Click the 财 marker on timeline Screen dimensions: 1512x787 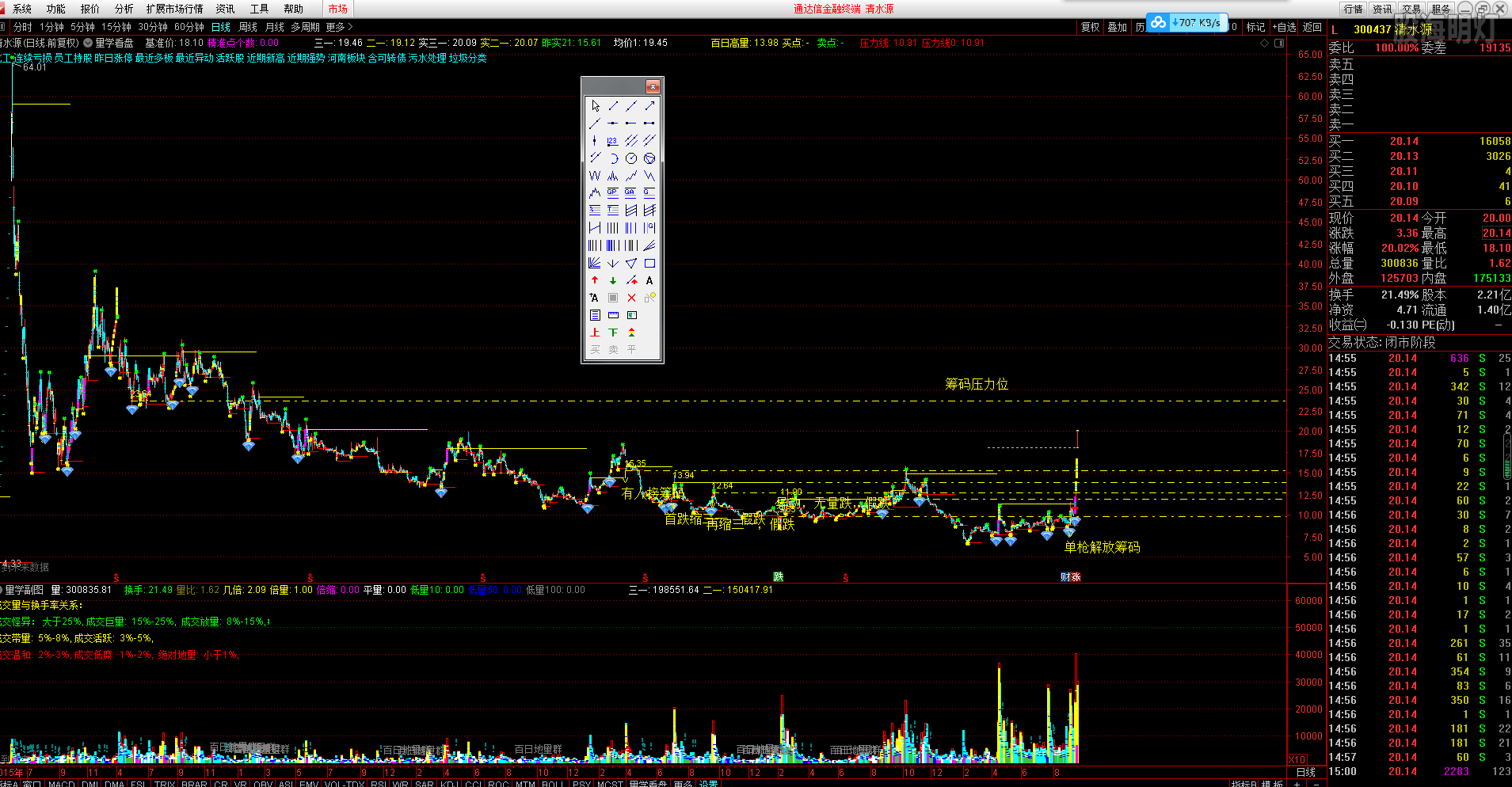coord(1065,577)
